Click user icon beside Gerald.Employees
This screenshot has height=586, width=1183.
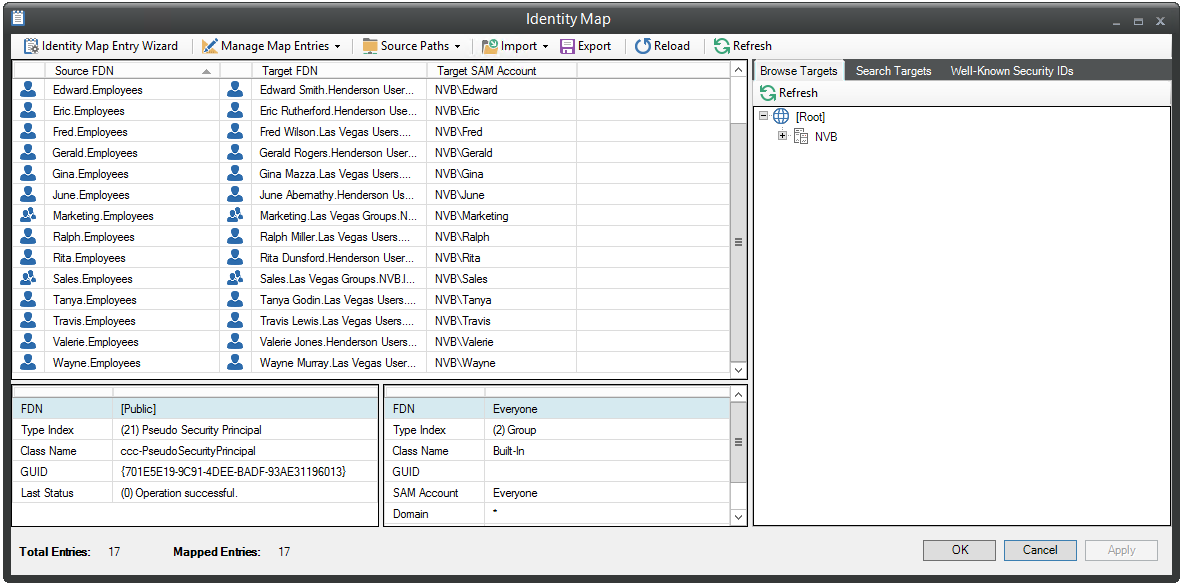point(29,153)
